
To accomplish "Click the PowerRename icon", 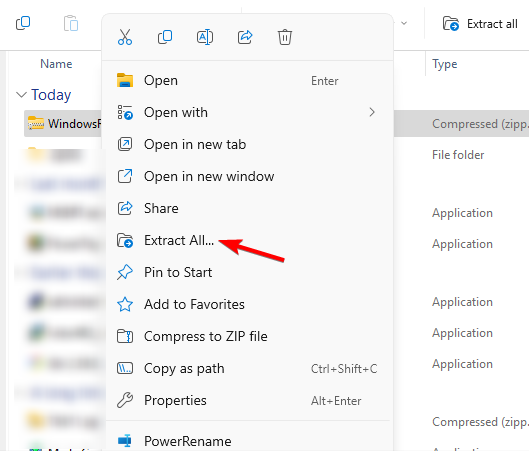I will tap(125, 441).
